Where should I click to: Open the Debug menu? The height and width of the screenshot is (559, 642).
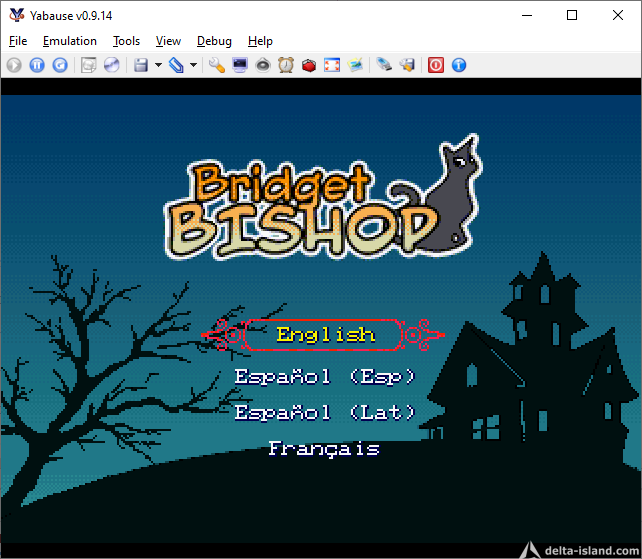214,41
